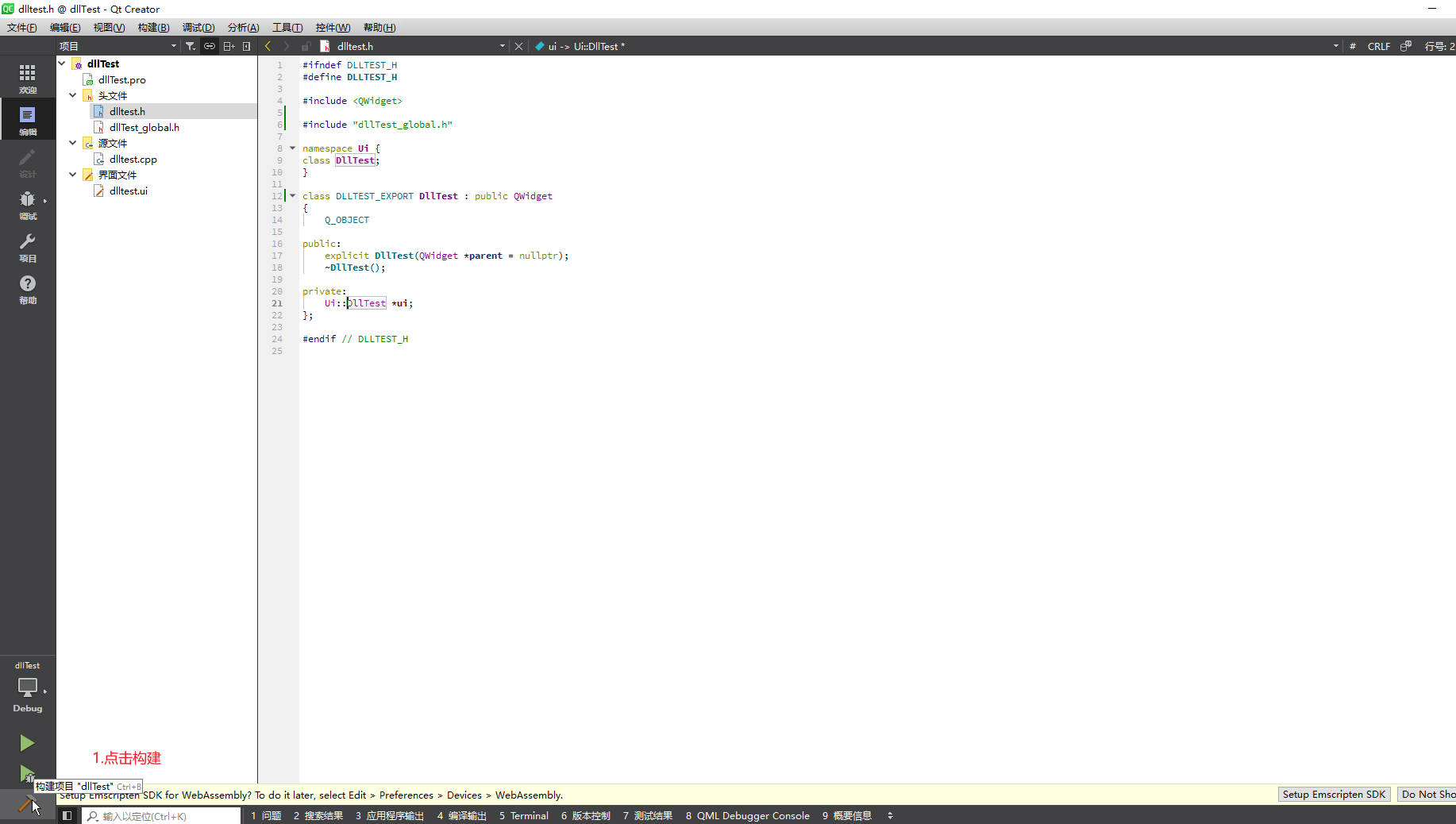Click the Do Not Show button

point(1427,794)
